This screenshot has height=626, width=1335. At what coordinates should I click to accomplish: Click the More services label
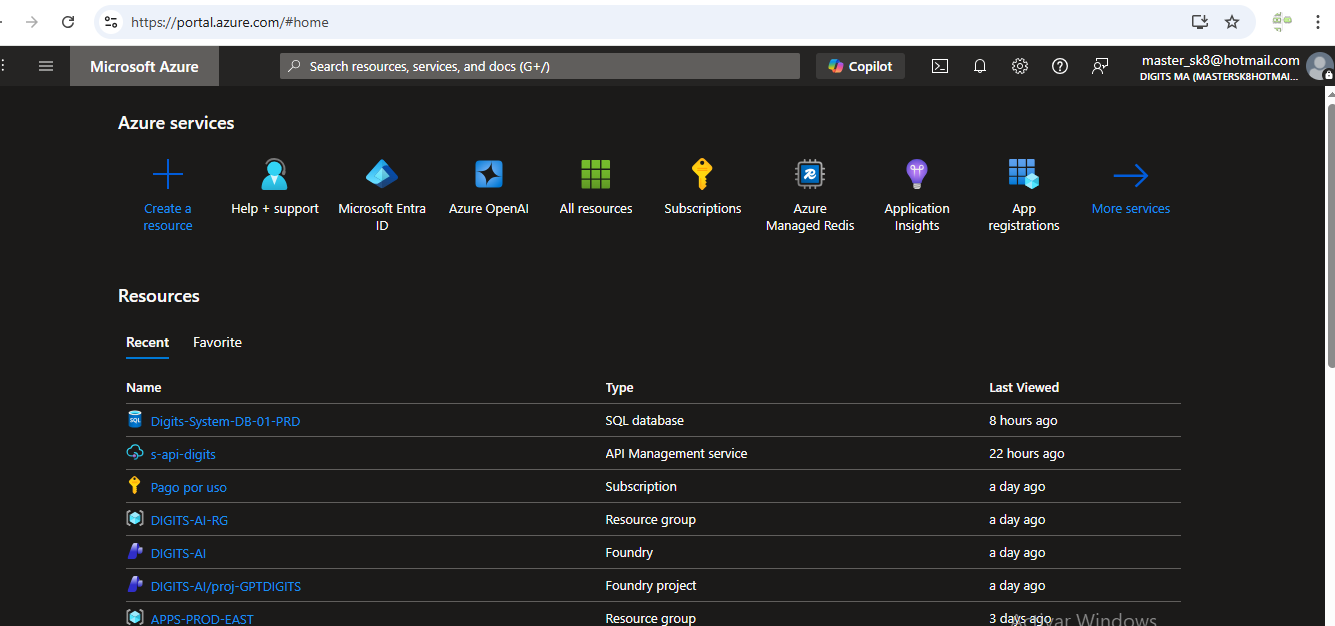coord(1131,209)
